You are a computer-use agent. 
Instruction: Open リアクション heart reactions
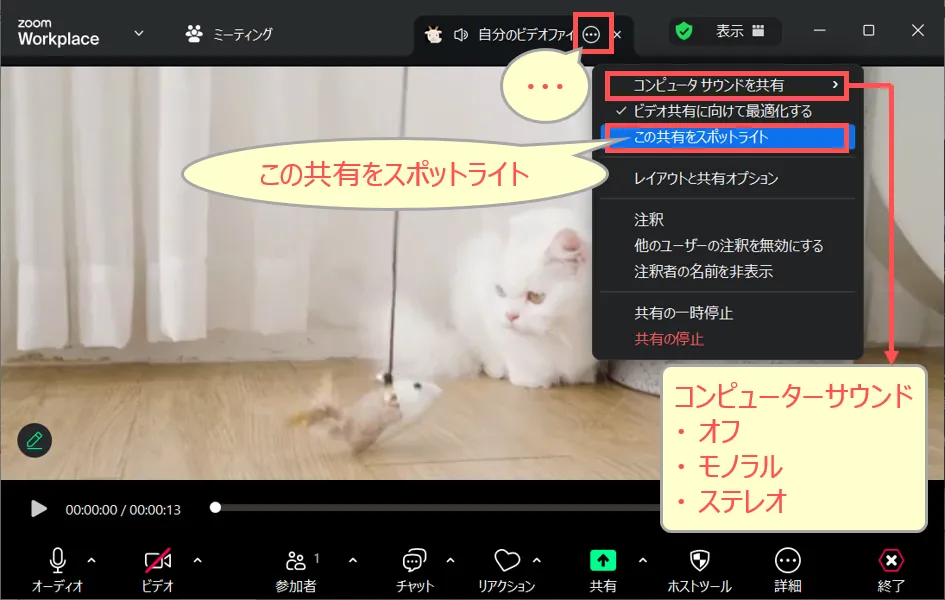tap(507, 561)
